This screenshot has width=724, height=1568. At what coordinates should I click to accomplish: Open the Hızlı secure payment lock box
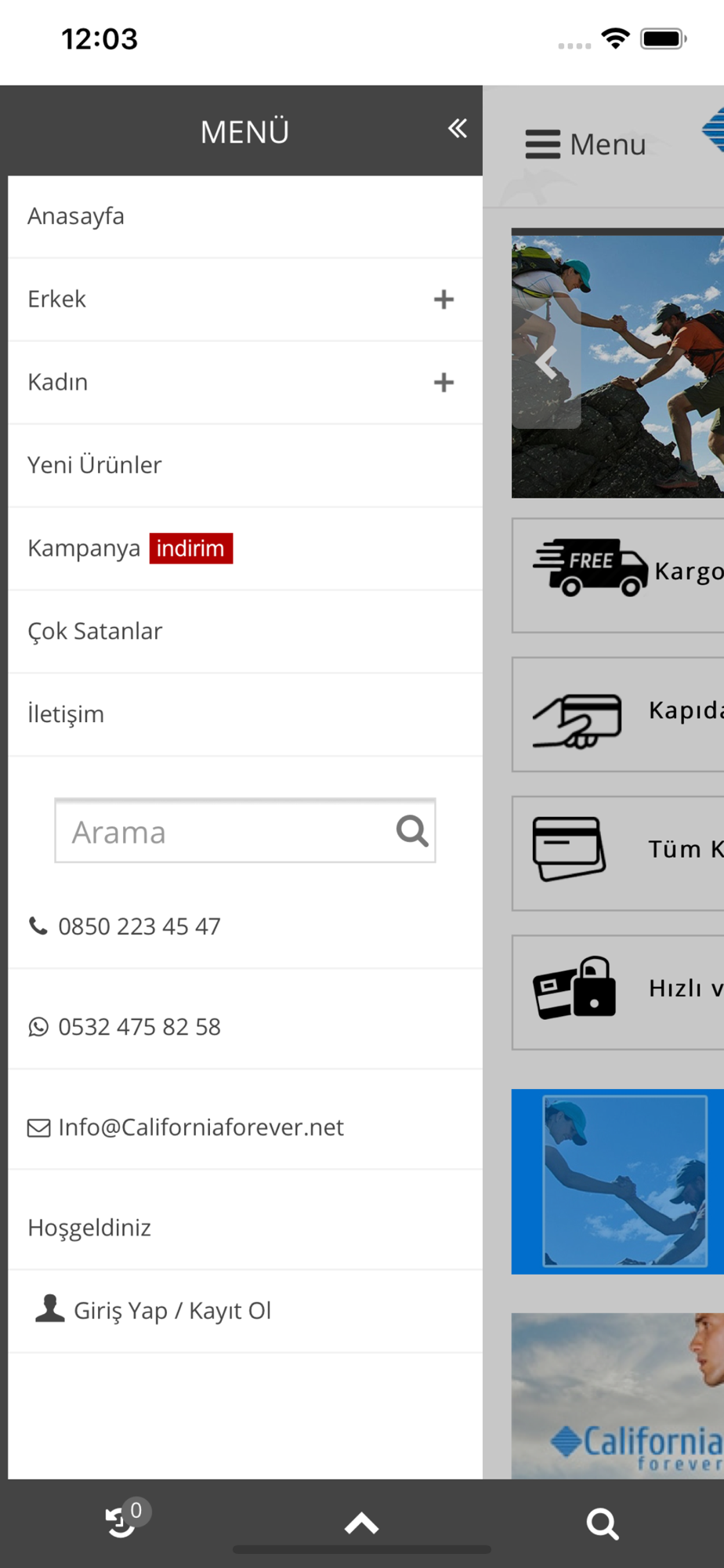(618, 992)
